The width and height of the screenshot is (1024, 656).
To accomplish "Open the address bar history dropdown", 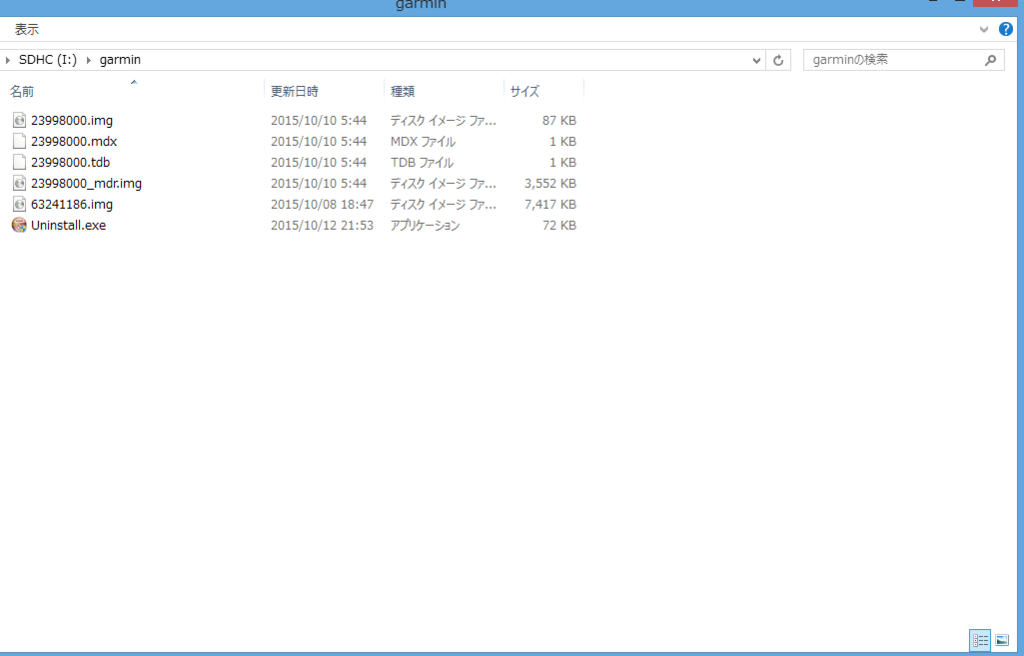I will (x=756, y=60).
